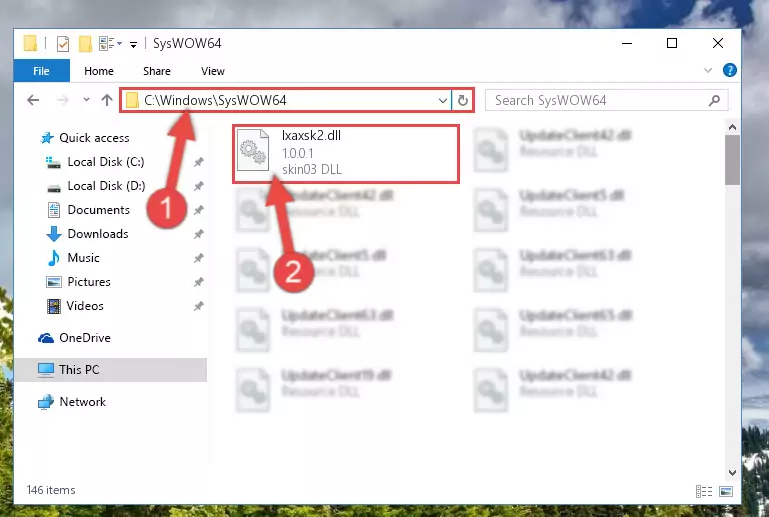Click the pin icon beside Local Disk (D:)
Image resolution: width=769 pixels, height=517 pixels.
coord(198,186)
